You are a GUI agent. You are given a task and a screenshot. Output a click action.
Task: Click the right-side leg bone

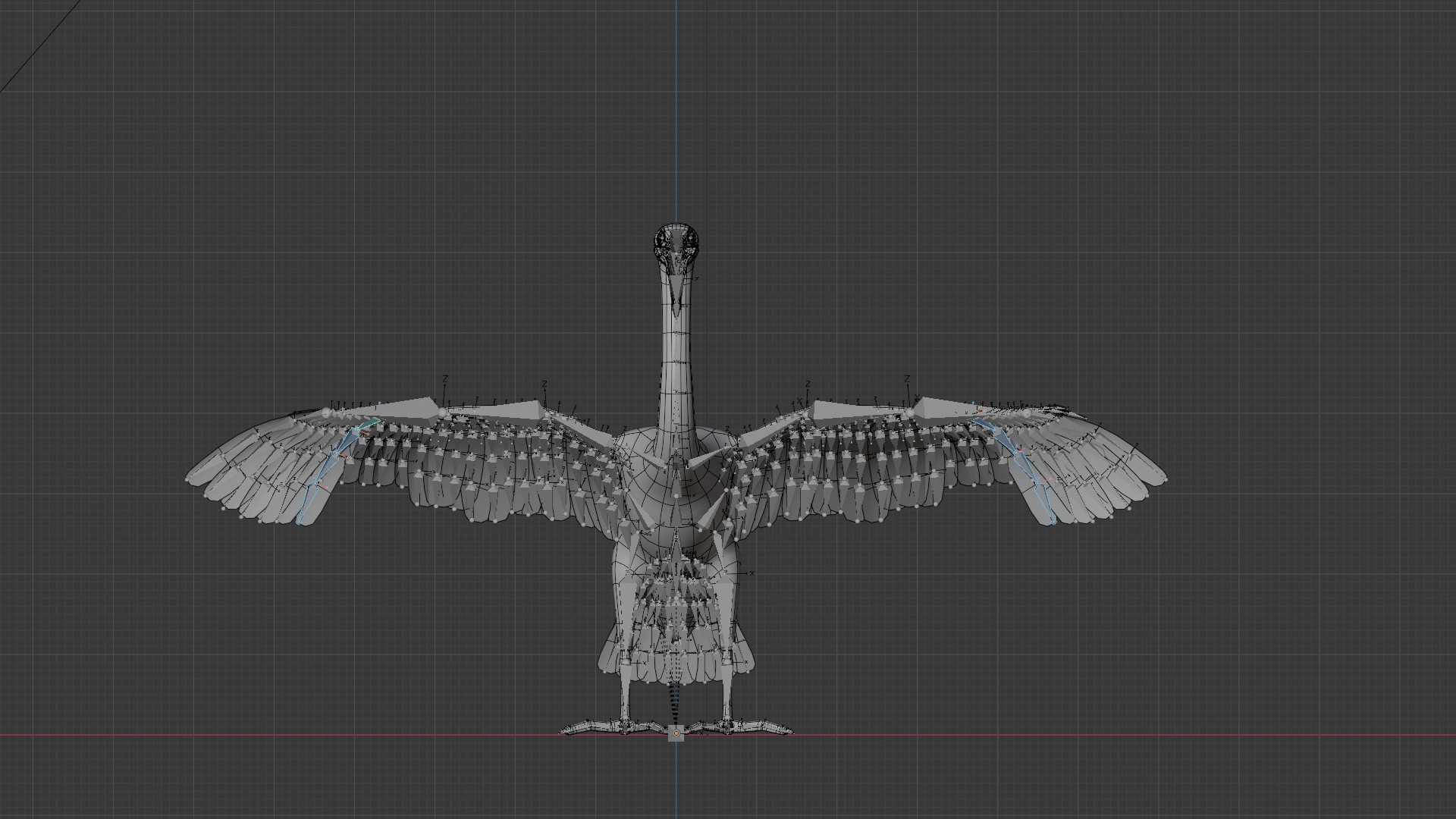click(x=726, y=686)
